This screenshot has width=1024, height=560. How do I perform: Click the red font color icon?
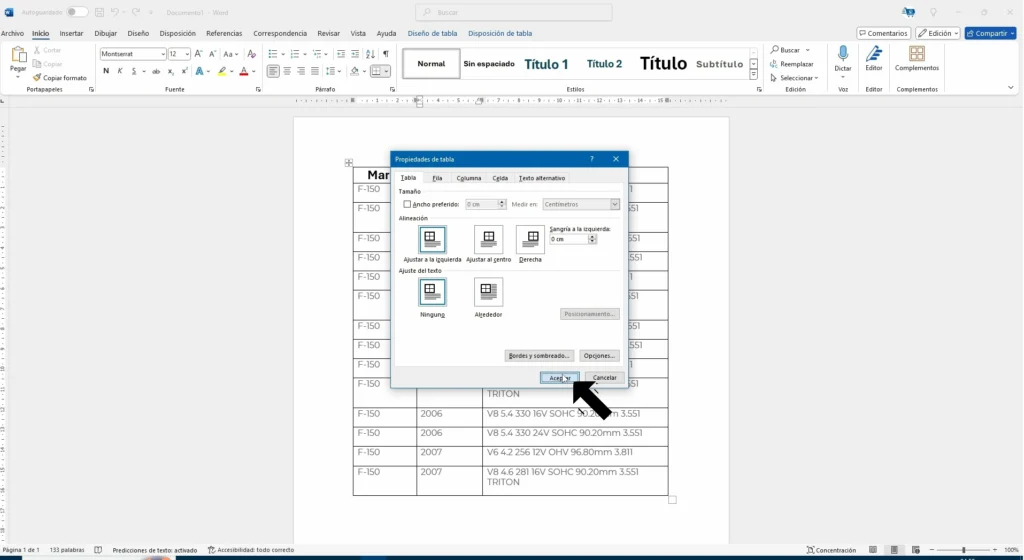click(244, 71)
